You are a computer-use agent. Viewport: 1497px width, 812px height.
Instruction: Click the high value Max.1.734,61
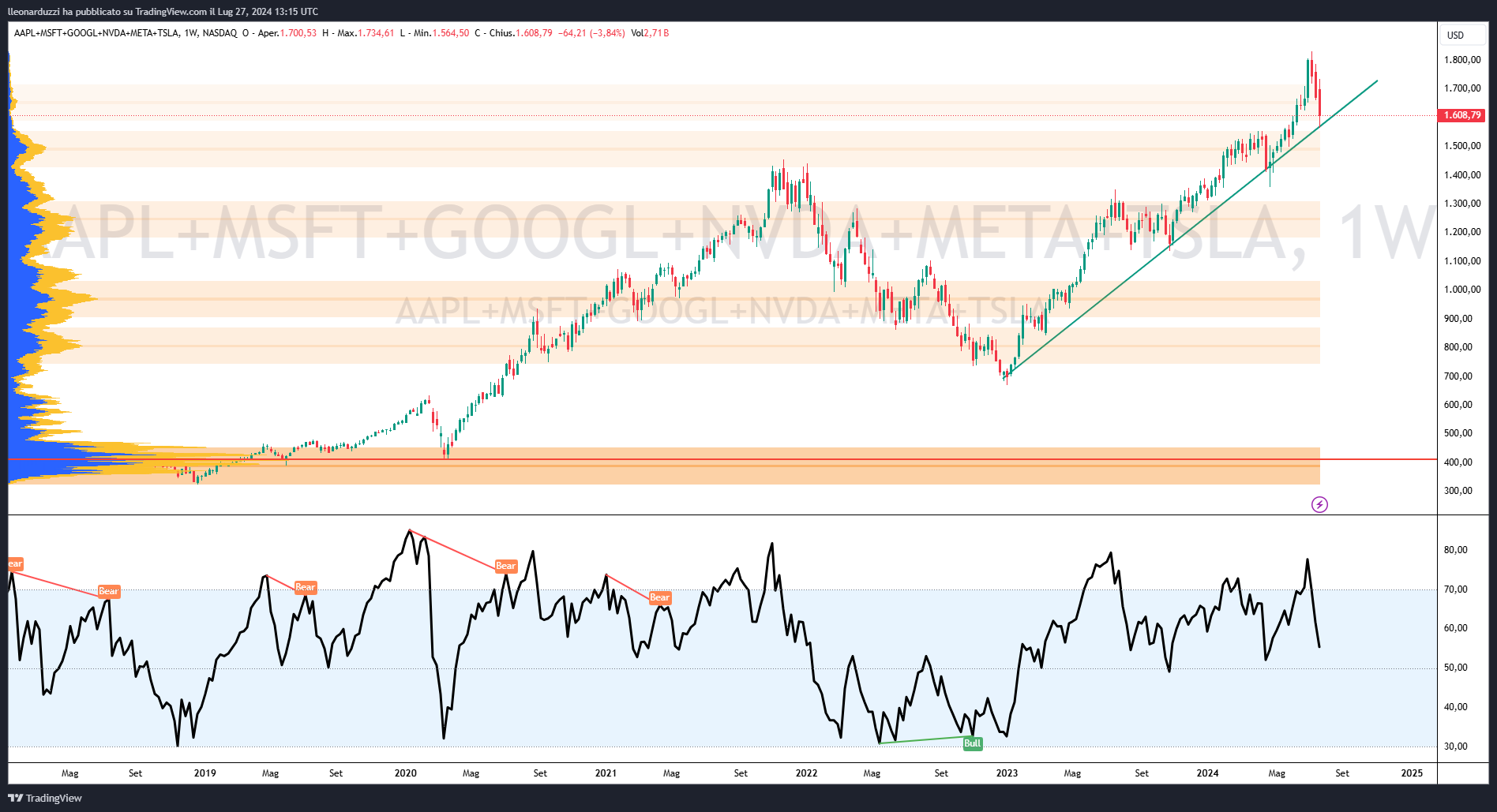tap(366, 33)
